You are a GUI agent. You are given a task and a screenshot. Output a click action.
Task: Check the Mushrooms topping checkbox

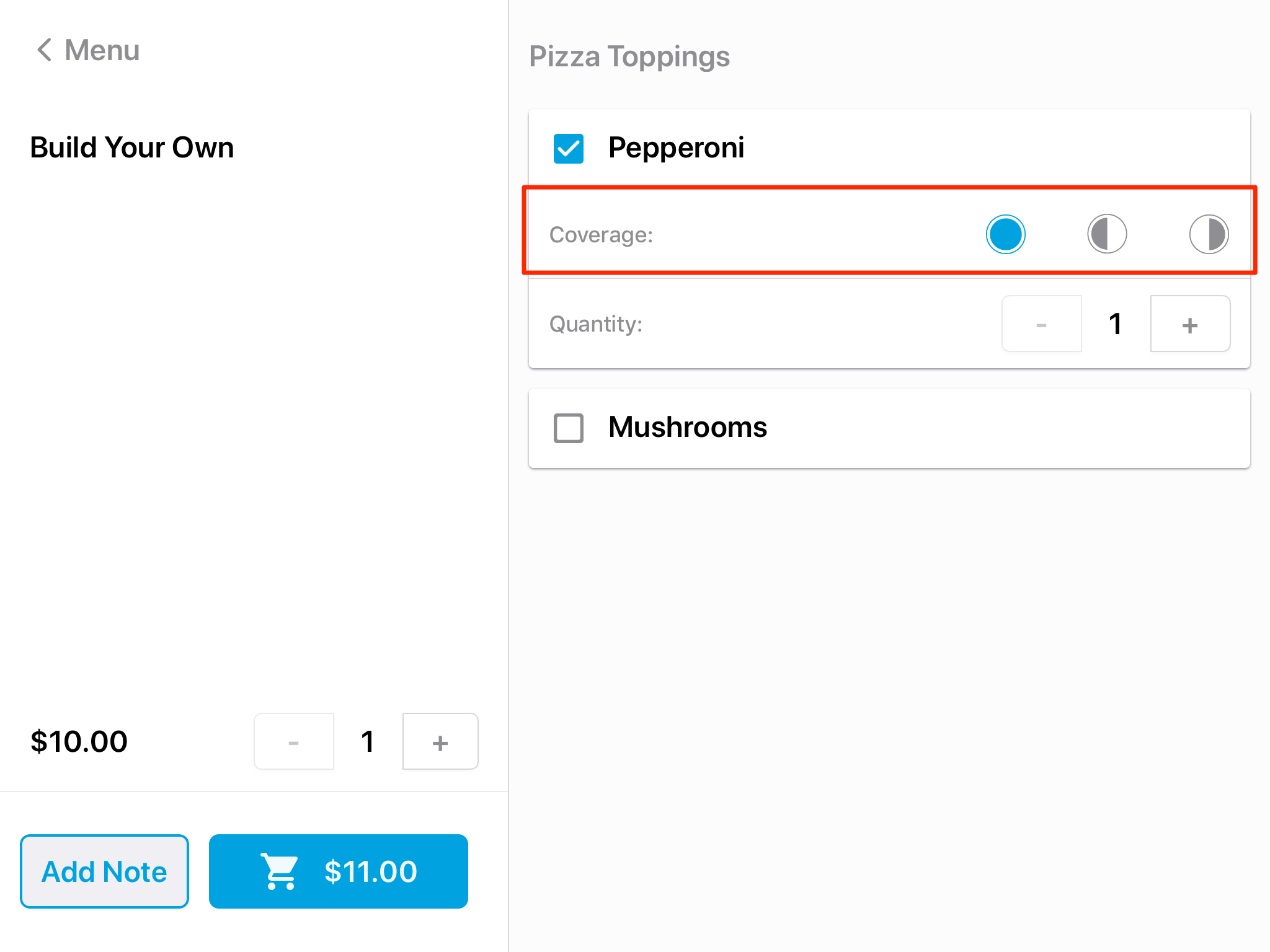point(569,428)
